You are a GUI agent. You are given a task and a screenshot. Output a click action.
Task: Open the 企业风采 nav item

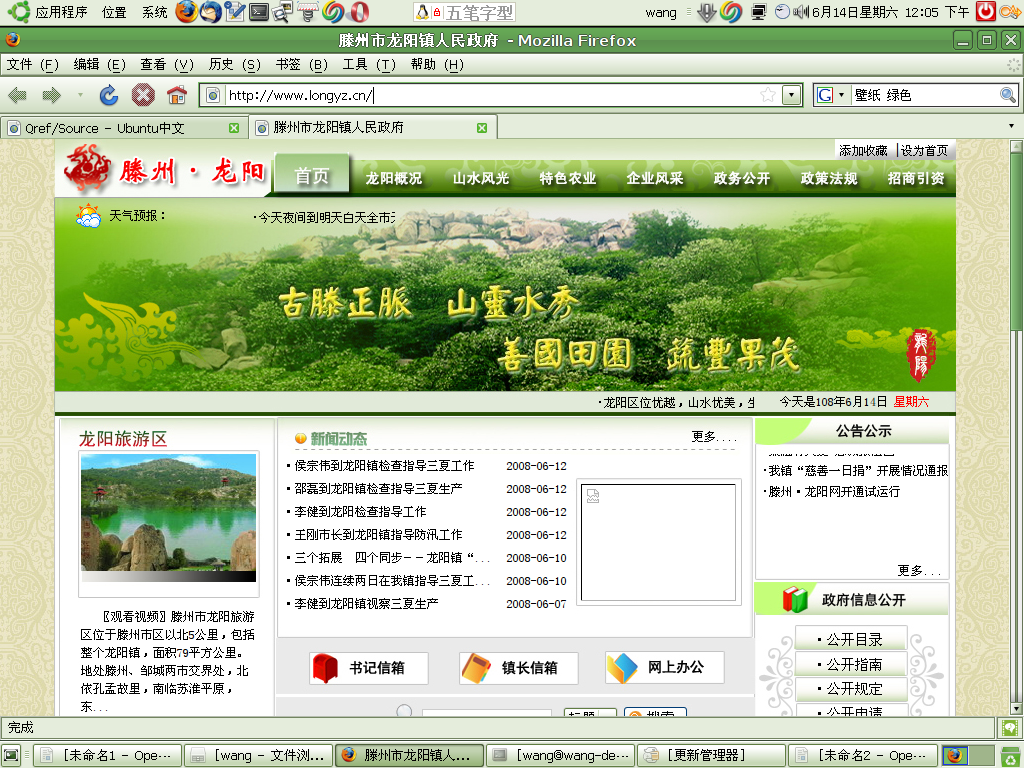(x=654, y=178)
